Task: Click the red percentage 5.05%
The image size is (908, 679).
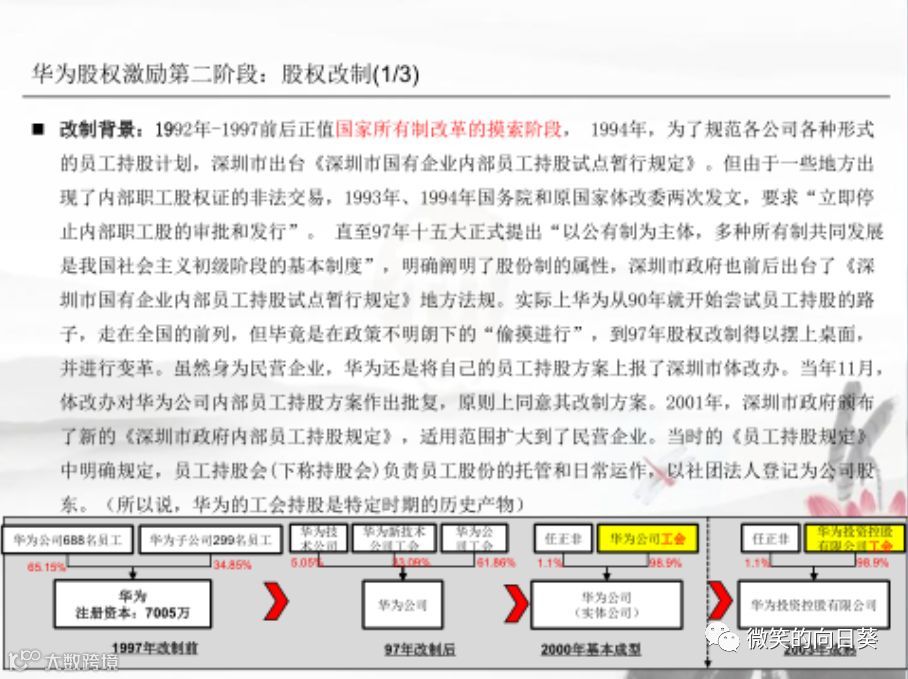Action: pyautogui.click(x=306, y=563)
